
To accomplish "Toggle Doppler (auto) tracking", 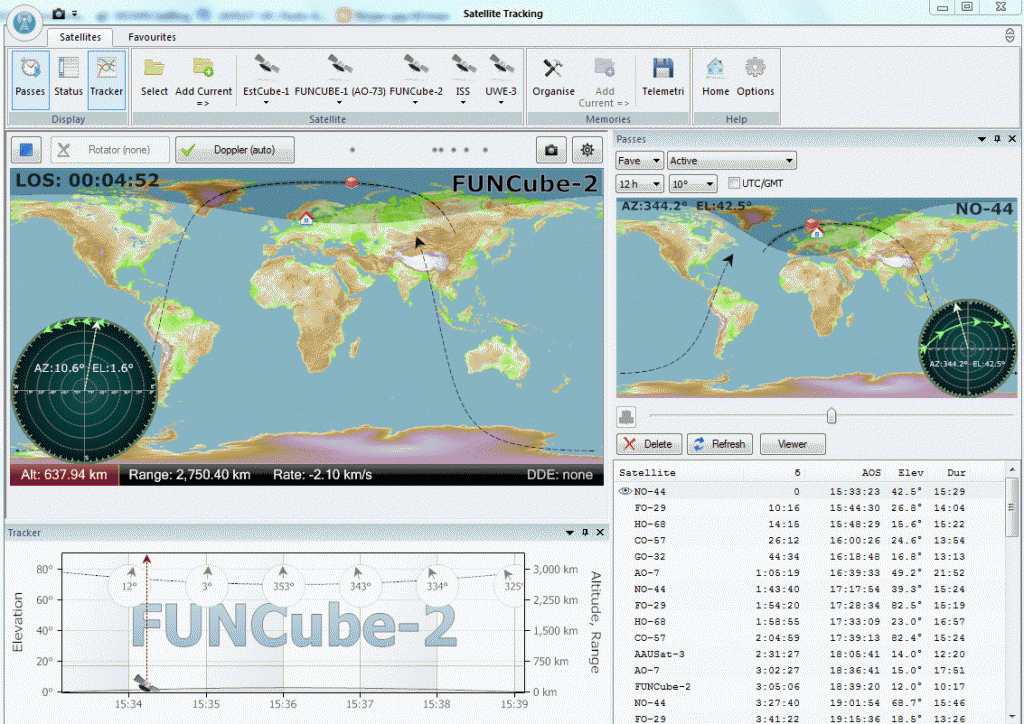I will [234, 150].
